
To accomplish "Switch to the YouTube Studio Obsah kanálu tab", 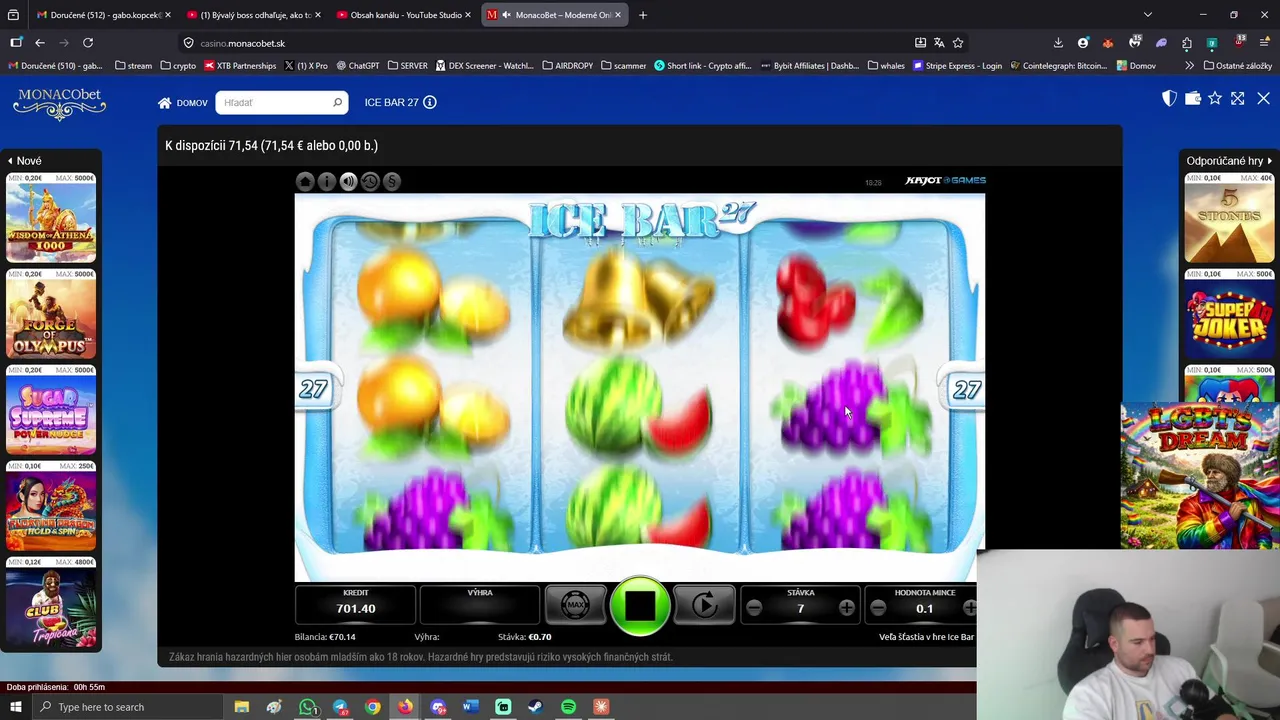I will point(404,15).
